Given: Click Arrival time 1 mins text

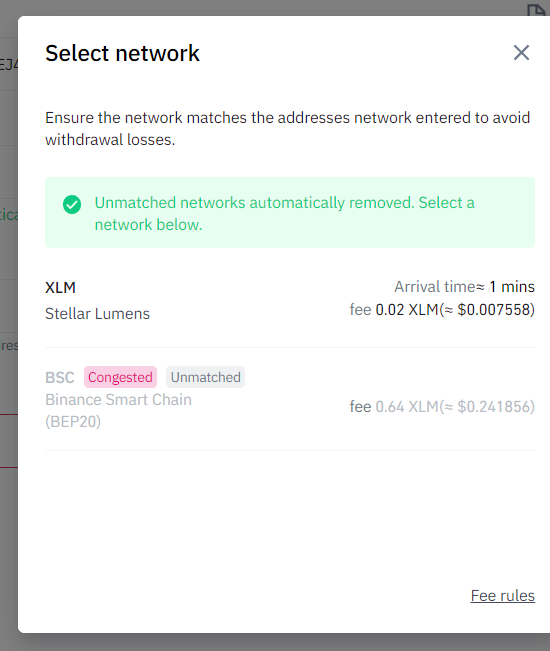Looking at the screenshot, I should click(x=464, y=286).
